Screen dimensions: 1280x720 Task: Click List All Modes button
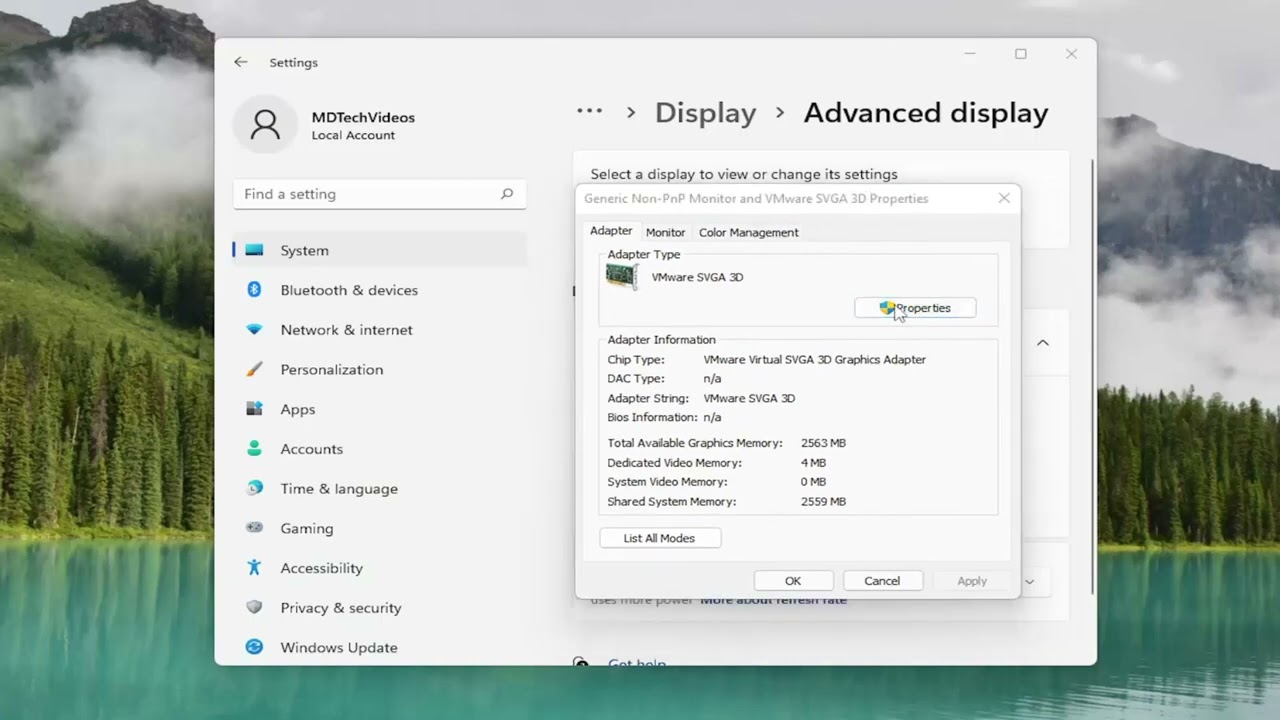coord(660,538)
